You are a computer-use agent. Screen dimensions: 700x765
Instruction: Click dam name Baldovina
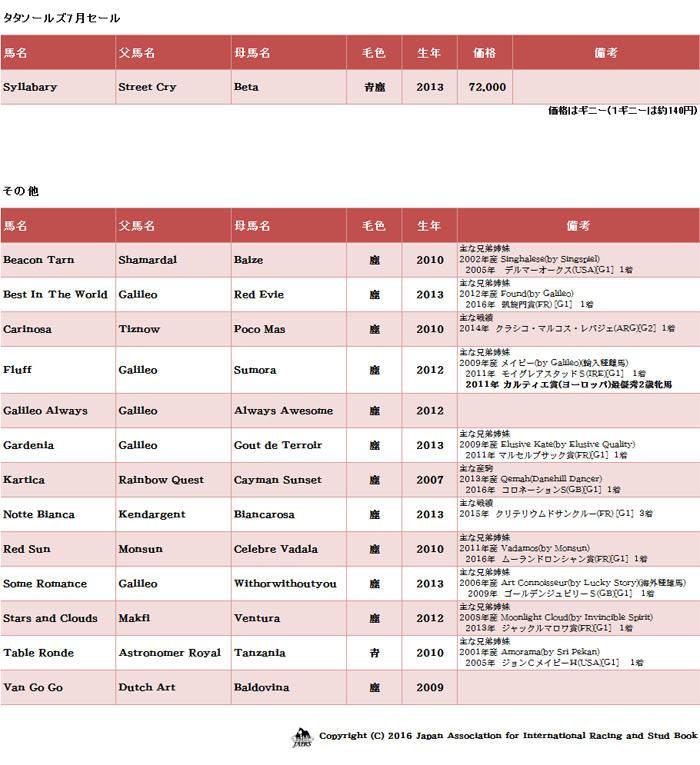click(261, 687)
